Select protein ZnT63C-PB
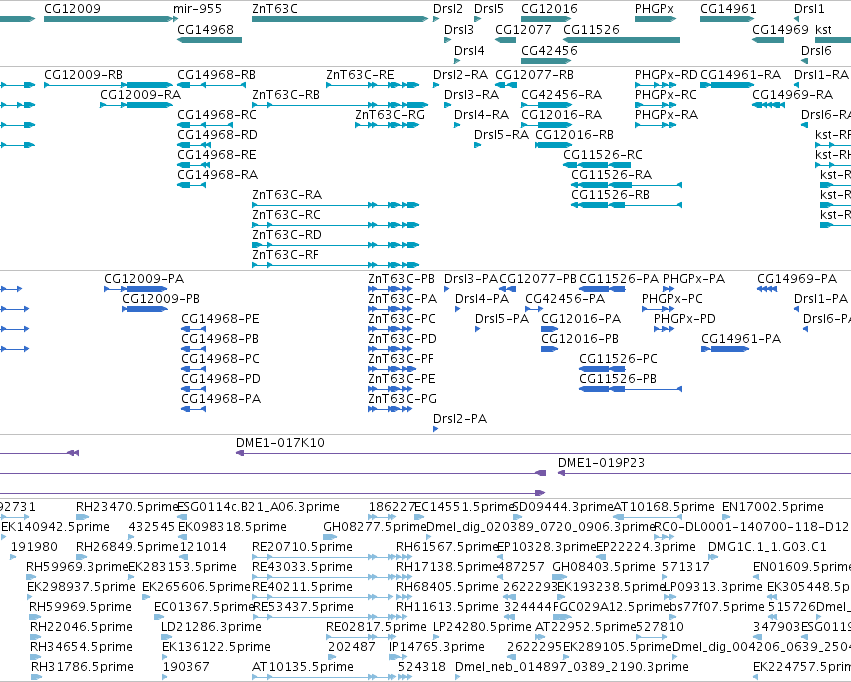Viewport: 851px width, 682px height. pos(390,289)
